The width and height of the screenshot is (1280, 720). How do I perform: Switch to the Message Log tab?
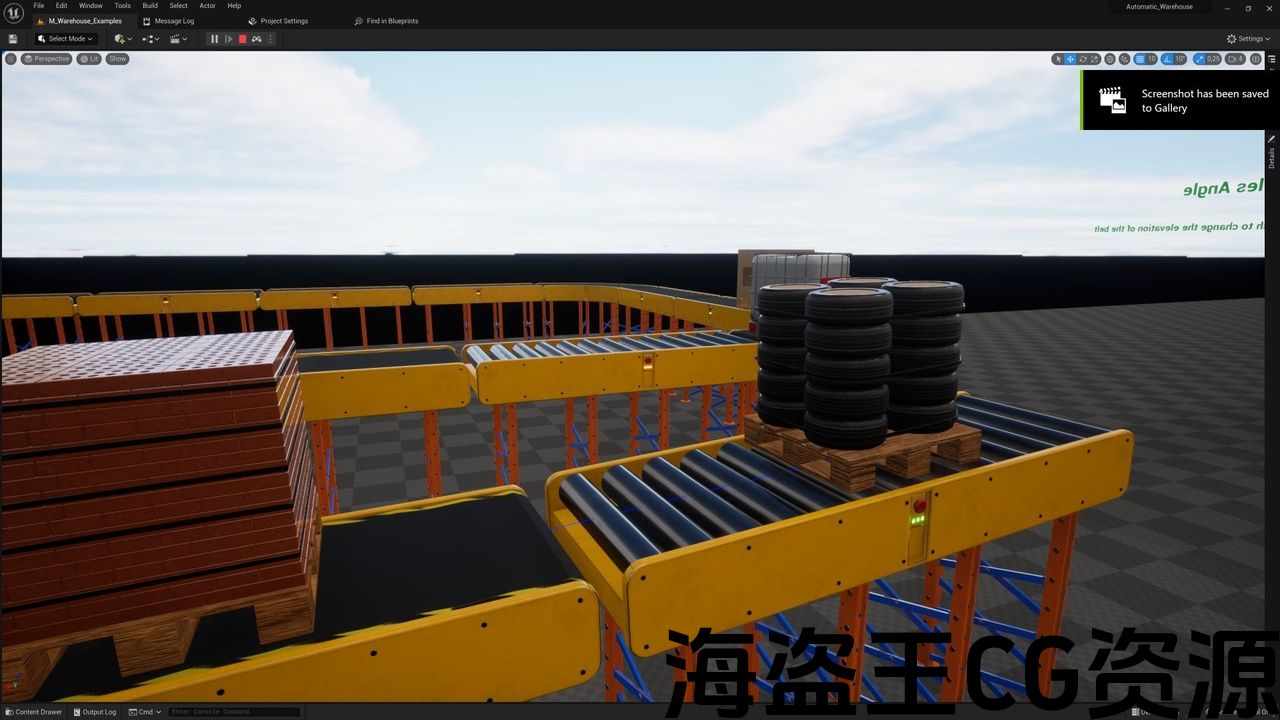point(174,21)
